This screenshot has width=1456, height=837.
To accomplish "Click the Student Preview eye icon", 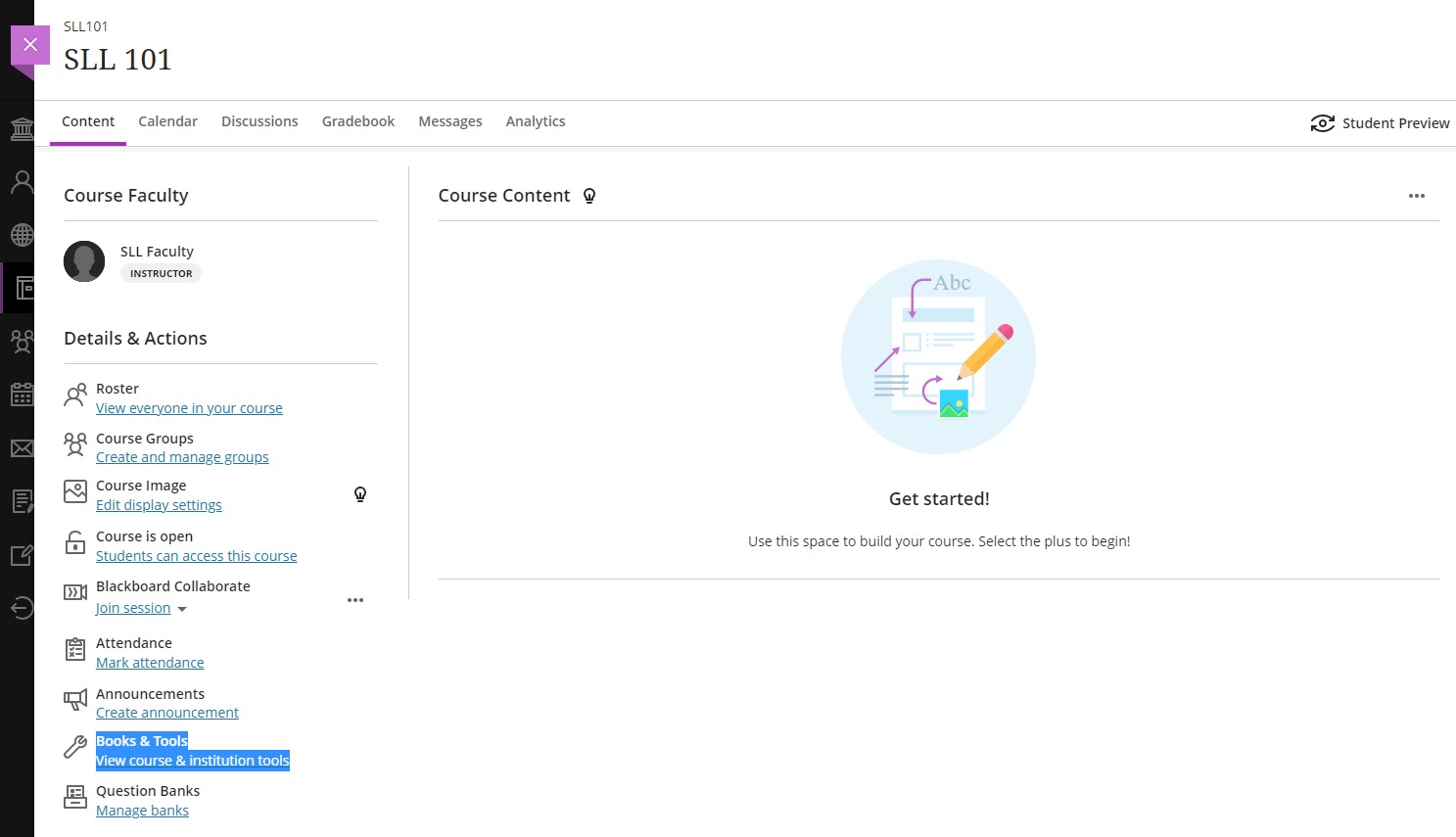I will pos(1322,123).
